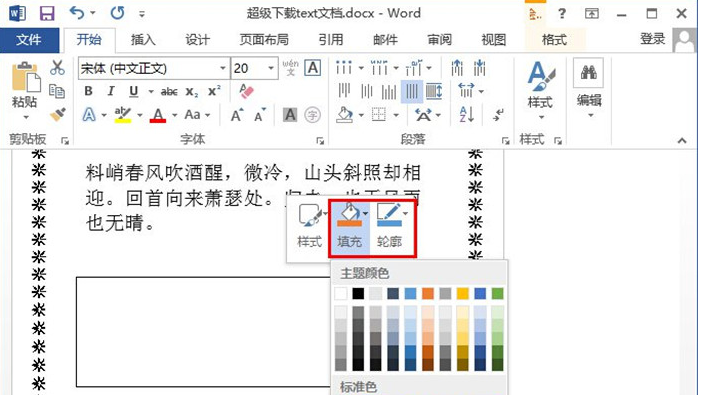Toggle superscript x²
This screenshot has height=395, width=715.
point(214,91)
